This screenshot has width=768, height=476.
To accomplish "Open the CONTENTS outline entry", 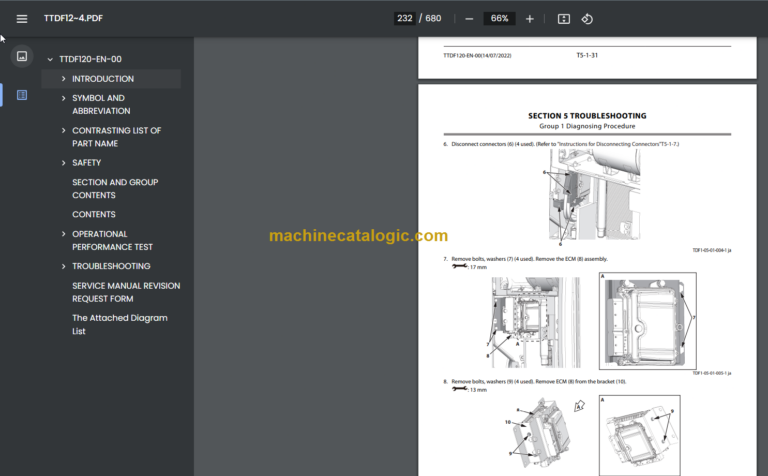I will [93, 215].
